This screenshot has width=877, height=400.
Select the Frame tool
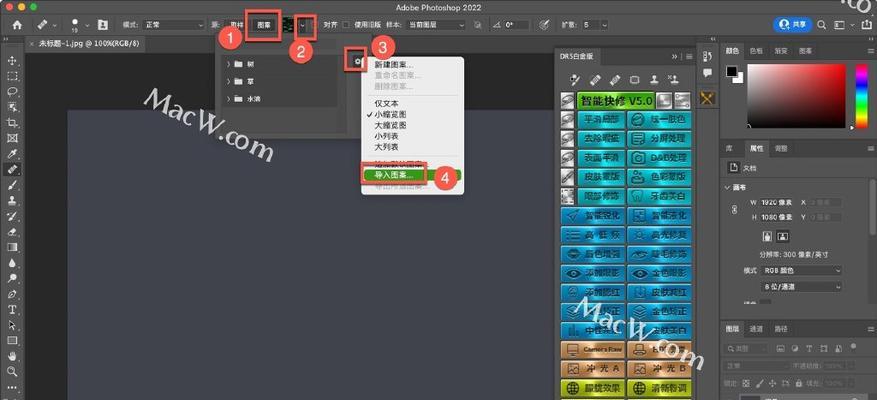[12, 138]
